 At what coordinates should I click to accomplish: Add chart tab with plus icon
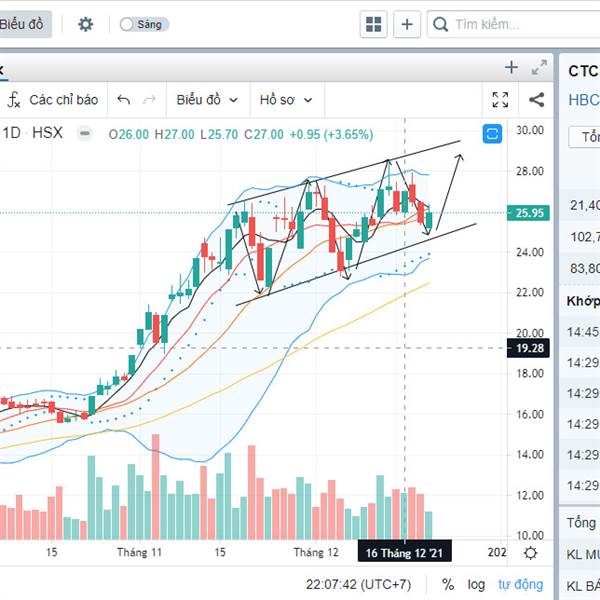pos(511,68)
